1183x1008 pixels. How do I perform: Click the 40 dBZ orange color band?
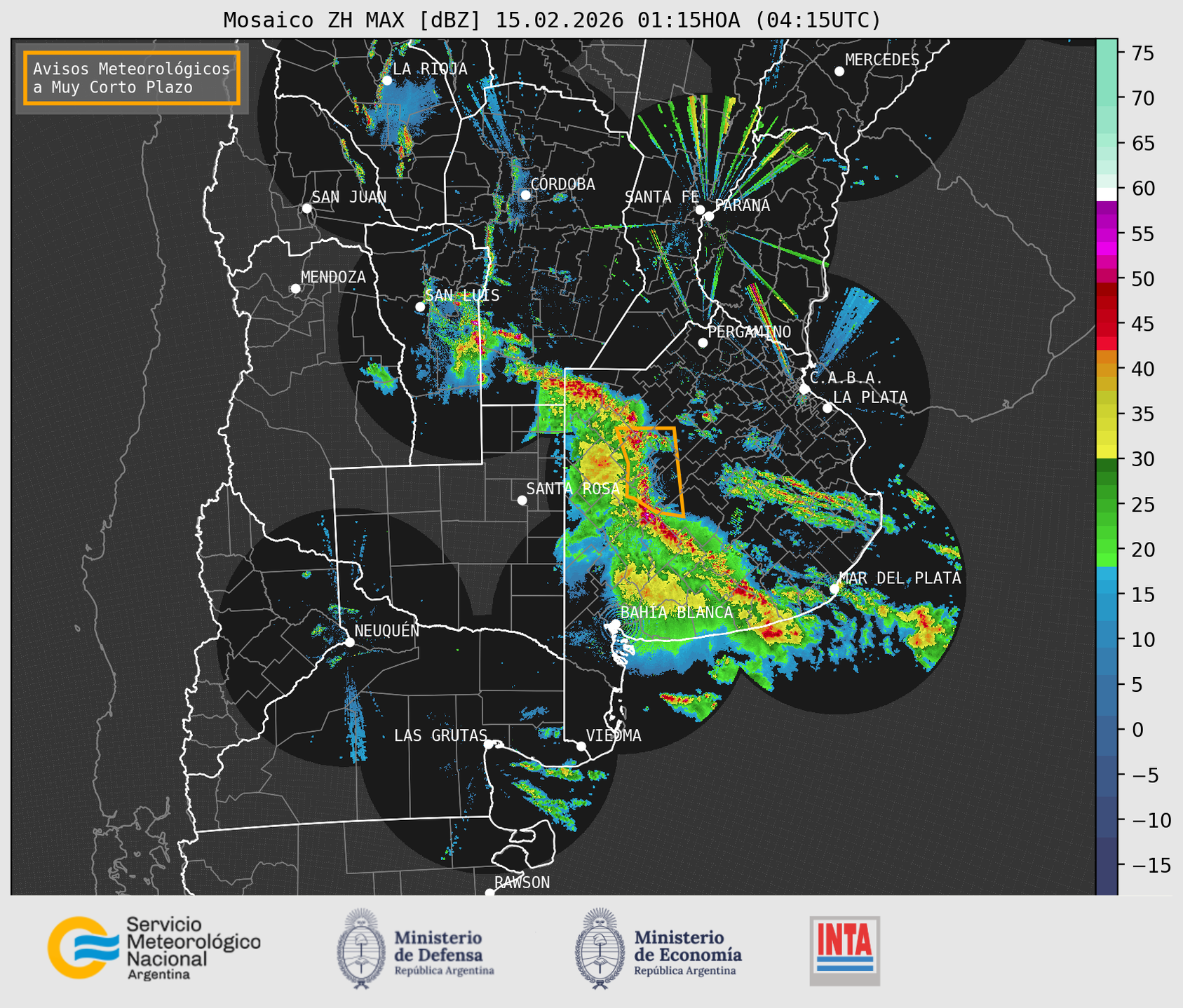1107,369
